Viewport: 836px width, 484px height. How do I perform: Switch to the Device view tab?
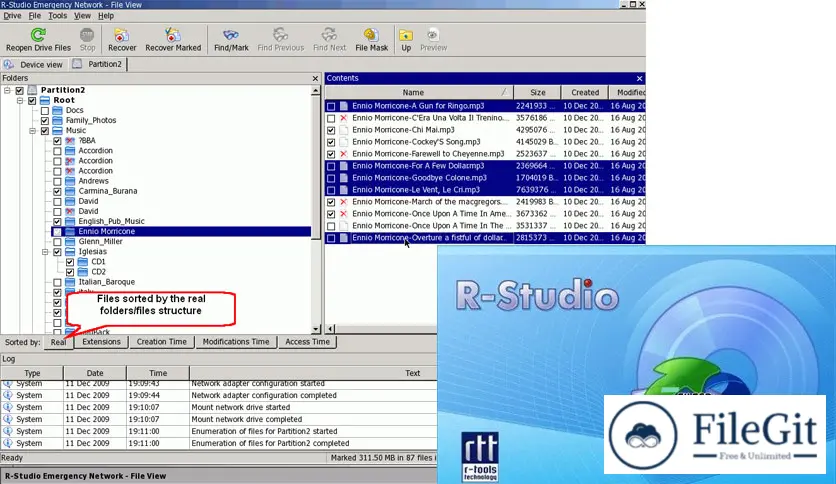point(34,64)
